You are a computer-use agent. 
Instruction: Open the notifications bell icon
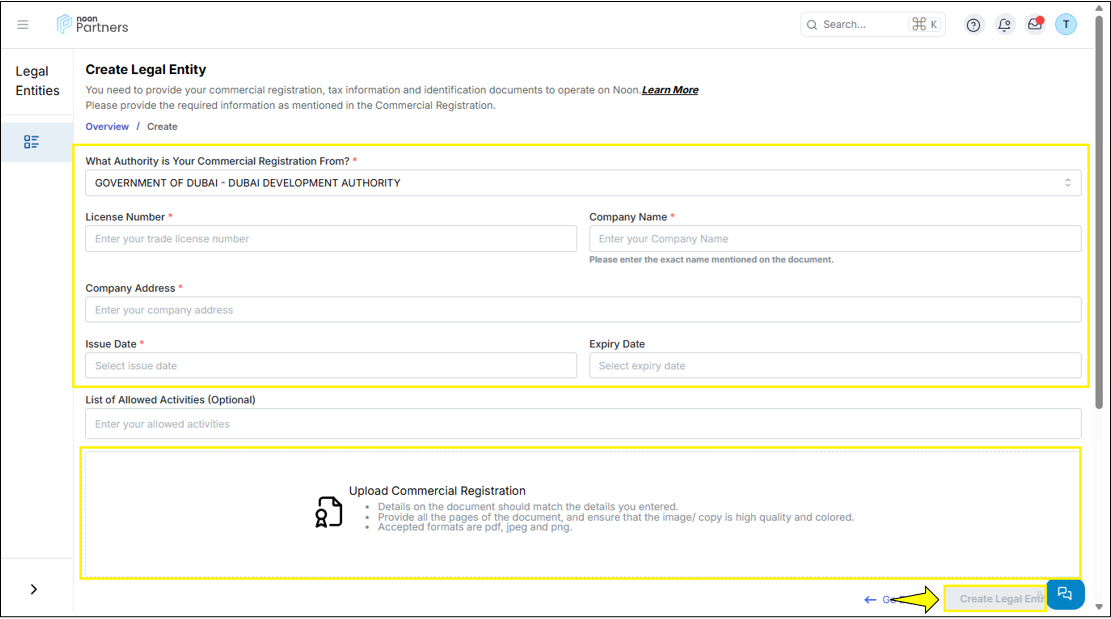click(1004, 25)
